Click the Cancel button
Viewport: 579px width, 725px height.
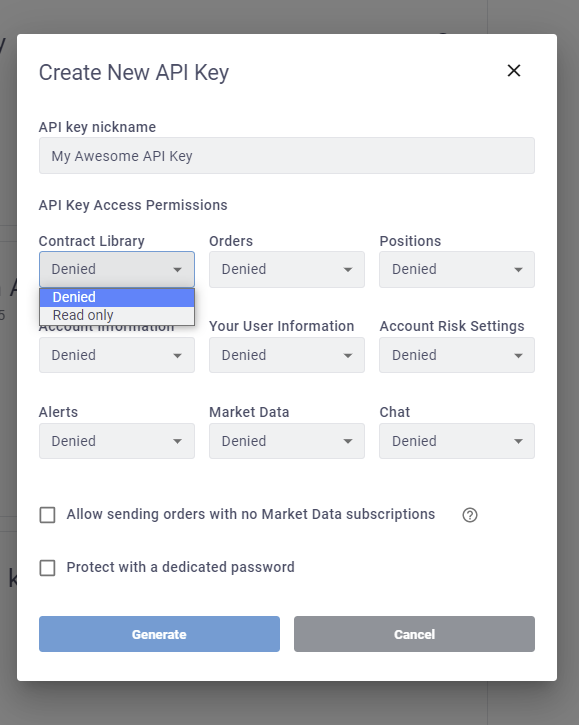414,634
